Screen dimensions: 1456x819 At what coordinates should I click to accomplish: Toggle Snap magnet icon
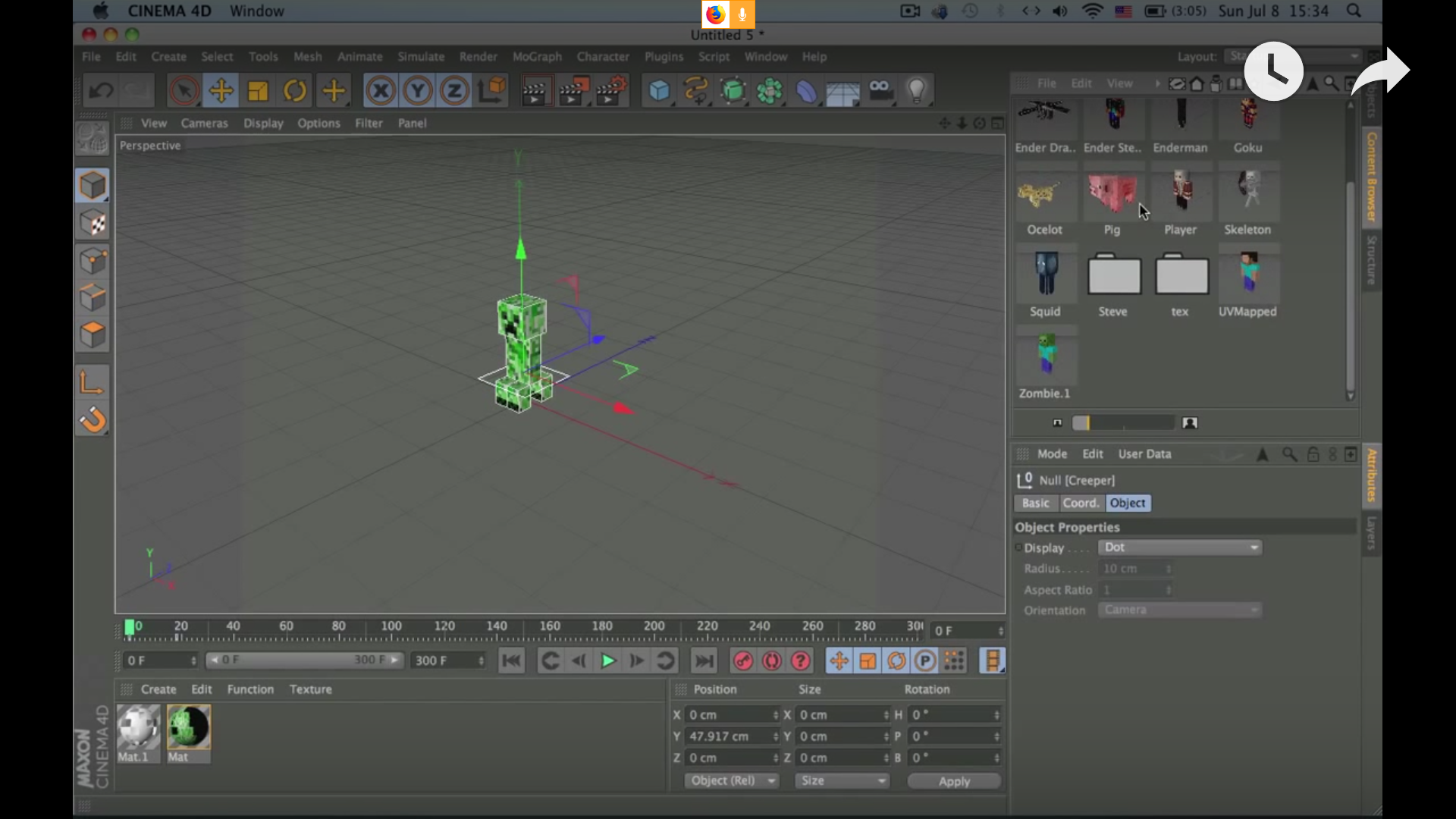pyautogui.click(x=93, y=419)
